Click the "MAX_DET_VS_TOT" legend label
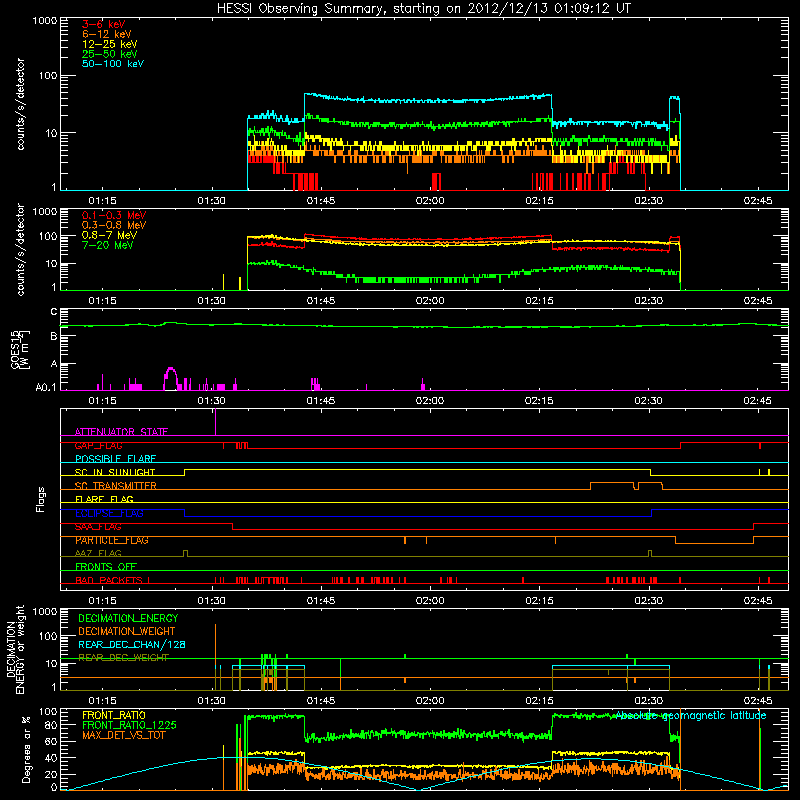This screenshot has height=800, width=800. (123, 735)
